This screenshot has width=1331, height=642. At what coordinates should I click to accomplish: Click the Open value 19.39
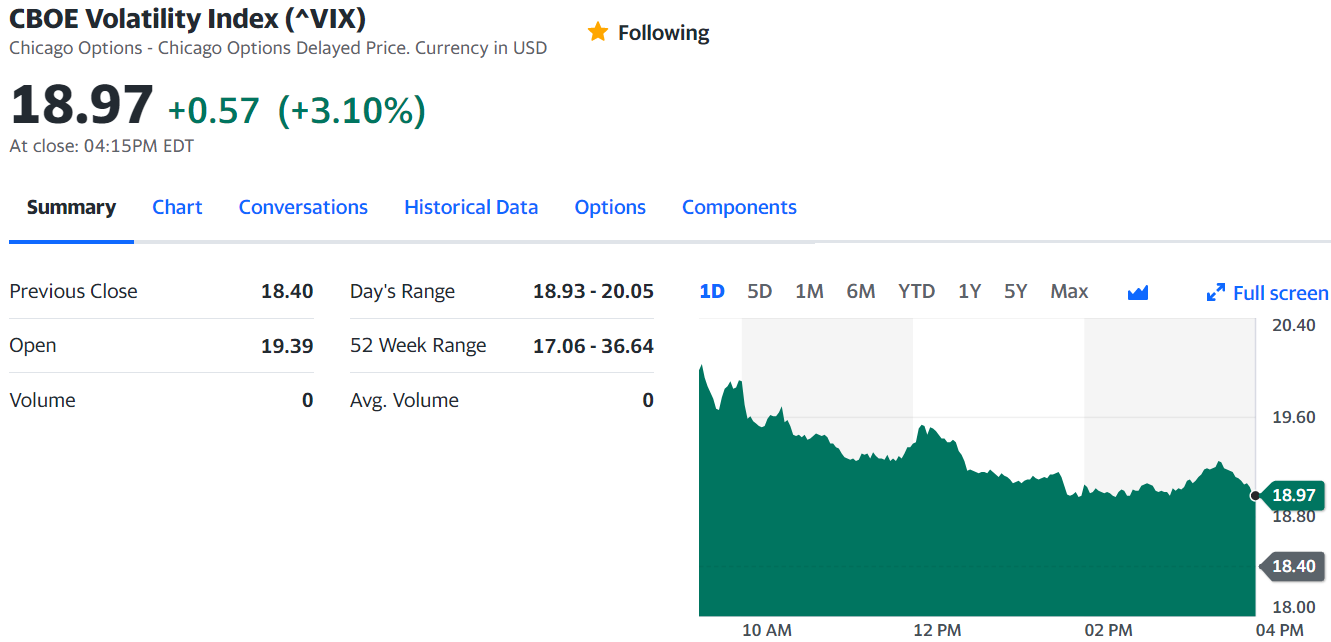[x=287, y=346]
